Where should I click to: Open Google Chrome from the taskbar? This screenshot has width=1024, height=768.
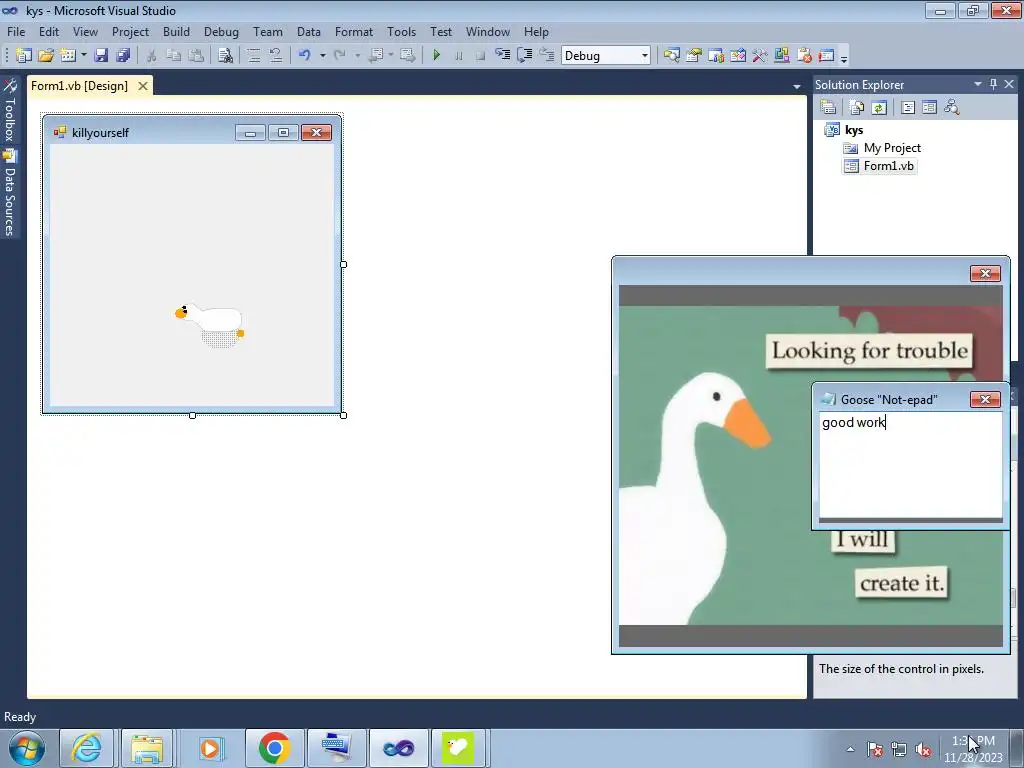[274, 748]
